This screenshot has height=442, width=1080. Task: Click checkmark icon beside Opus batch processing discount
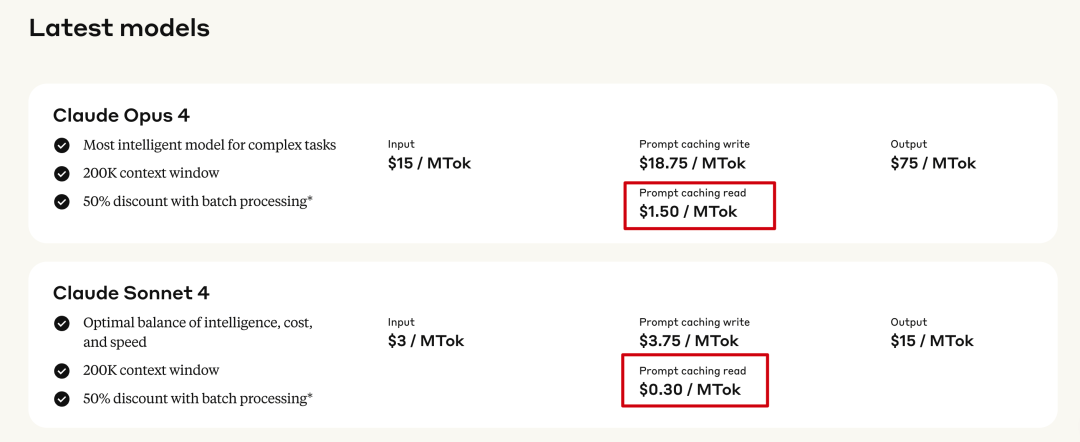click(x=62, y=202)
